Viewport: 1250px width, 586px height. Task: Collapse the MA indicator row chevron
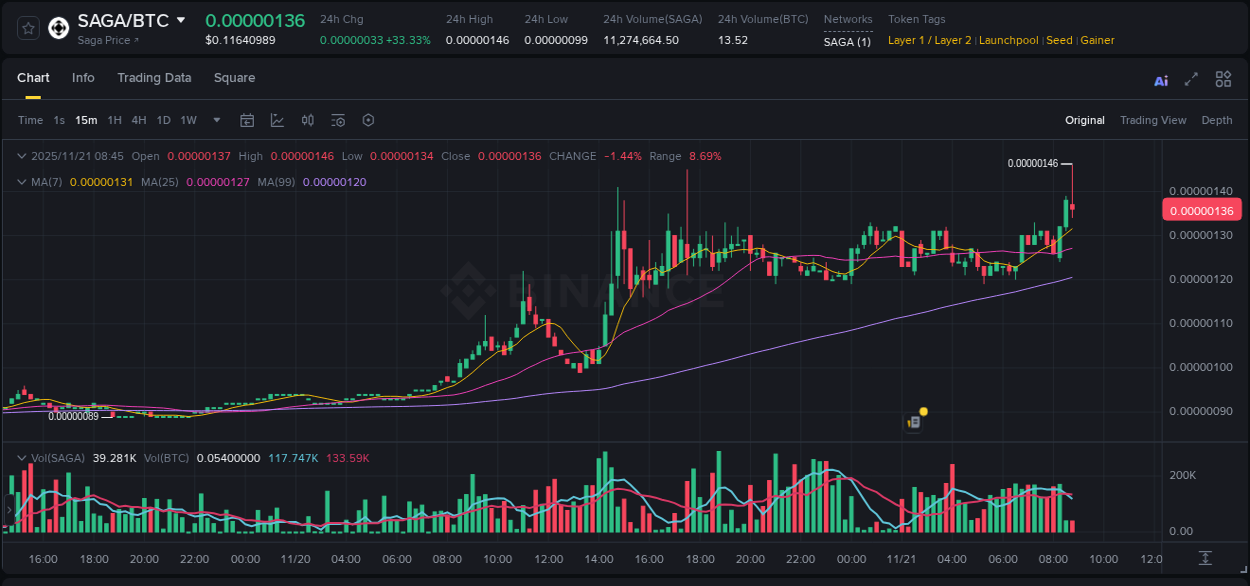coord(20,182)
